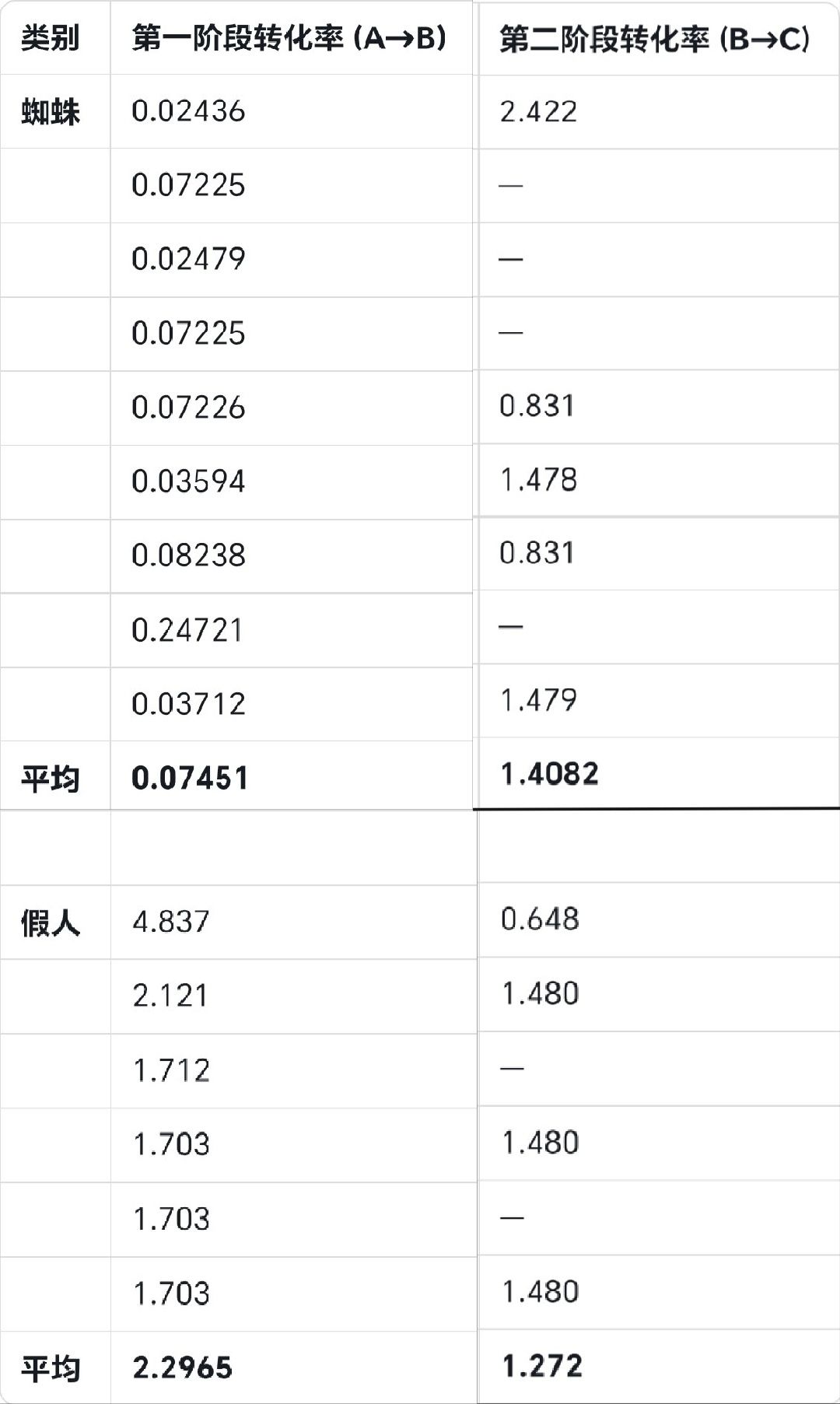
Task: Click the bold average 0.07451 cell
Action: point(190,778)
